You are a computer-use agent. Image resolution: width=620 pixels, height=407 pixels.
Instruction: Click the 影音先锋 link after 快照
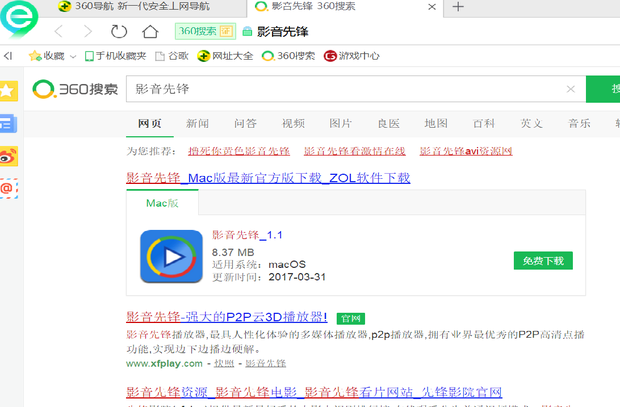[265, 363]
